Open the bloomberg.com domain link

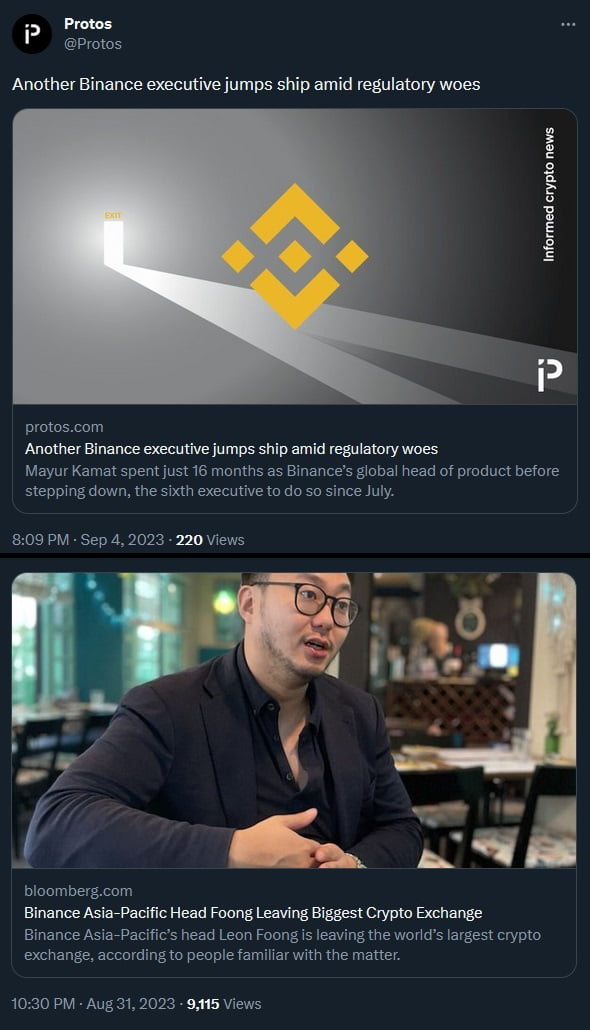pyautogui.click(x=78, y=891)
